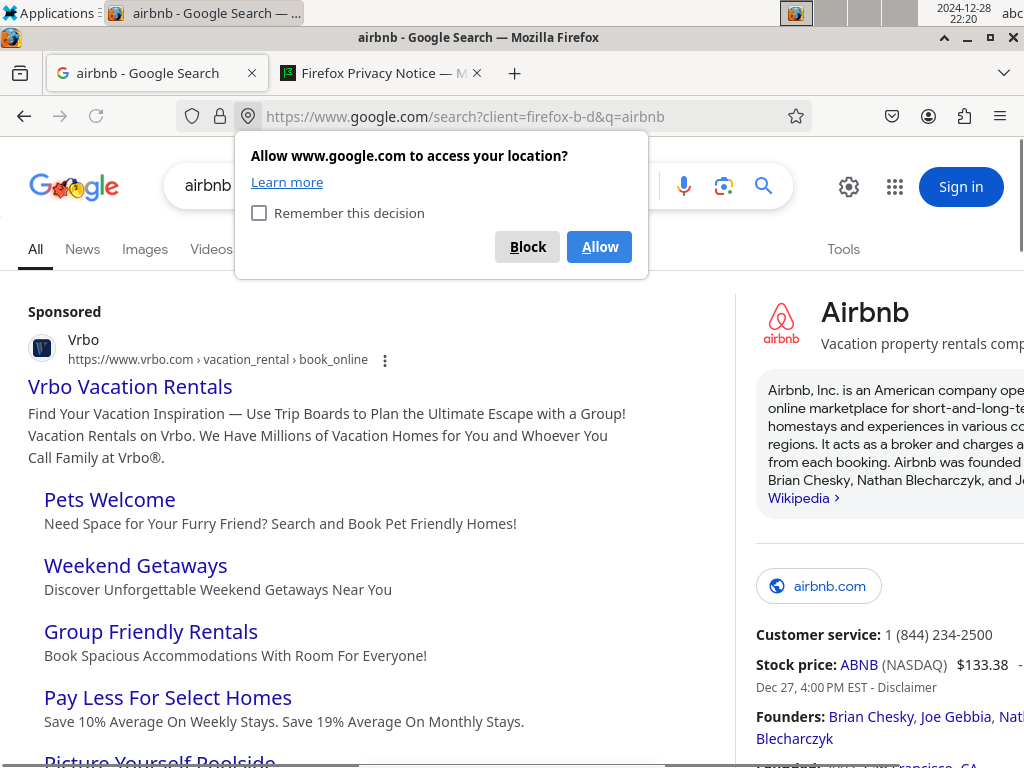Image resolution: width=1024 pixels, height=768 pixels.
Task: Bookmark this page with the star icon
Action: 796,117
